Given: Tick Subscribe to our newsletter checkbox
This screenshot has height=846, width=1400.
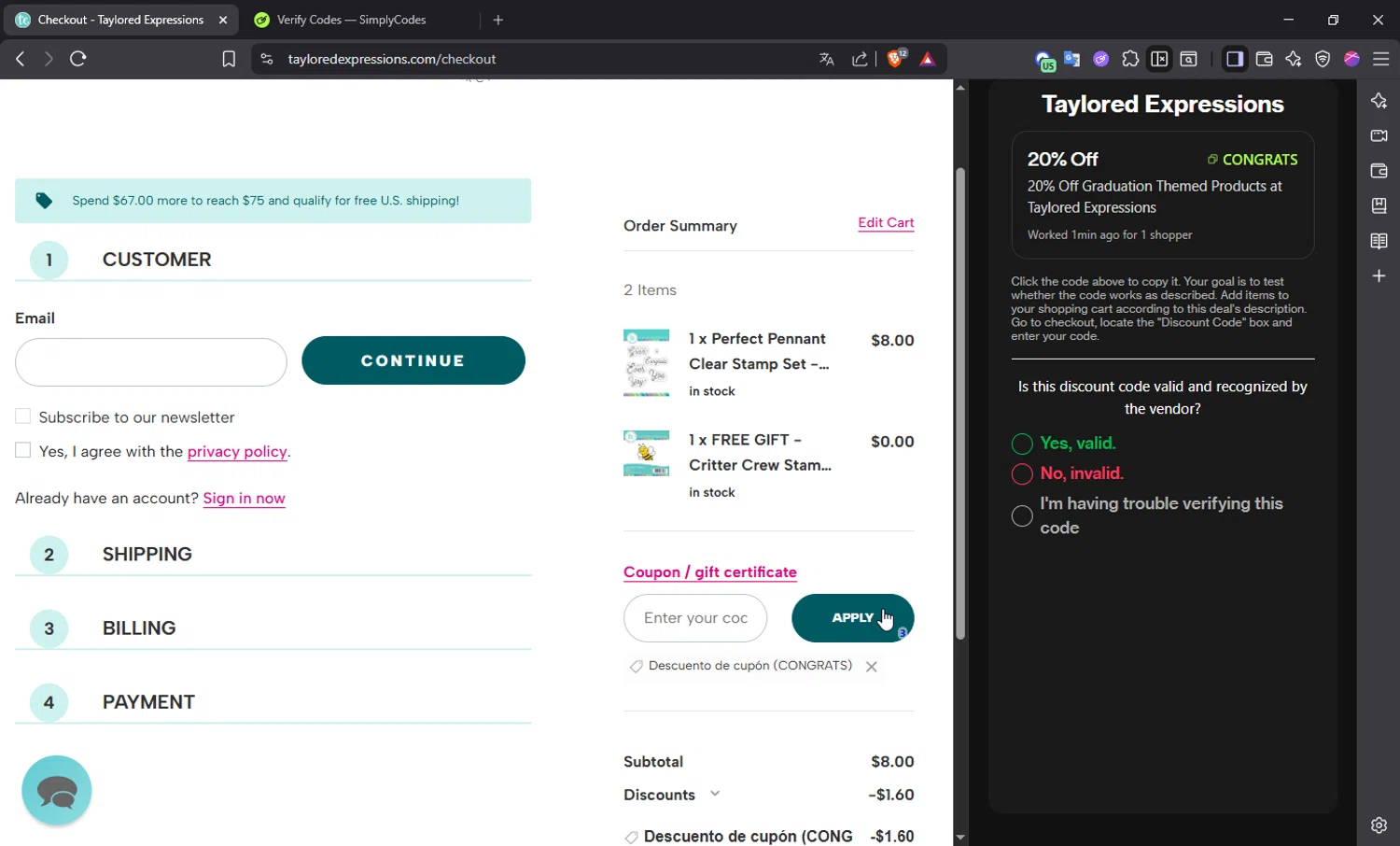Looking at the screenshot, I should (23, 416).
